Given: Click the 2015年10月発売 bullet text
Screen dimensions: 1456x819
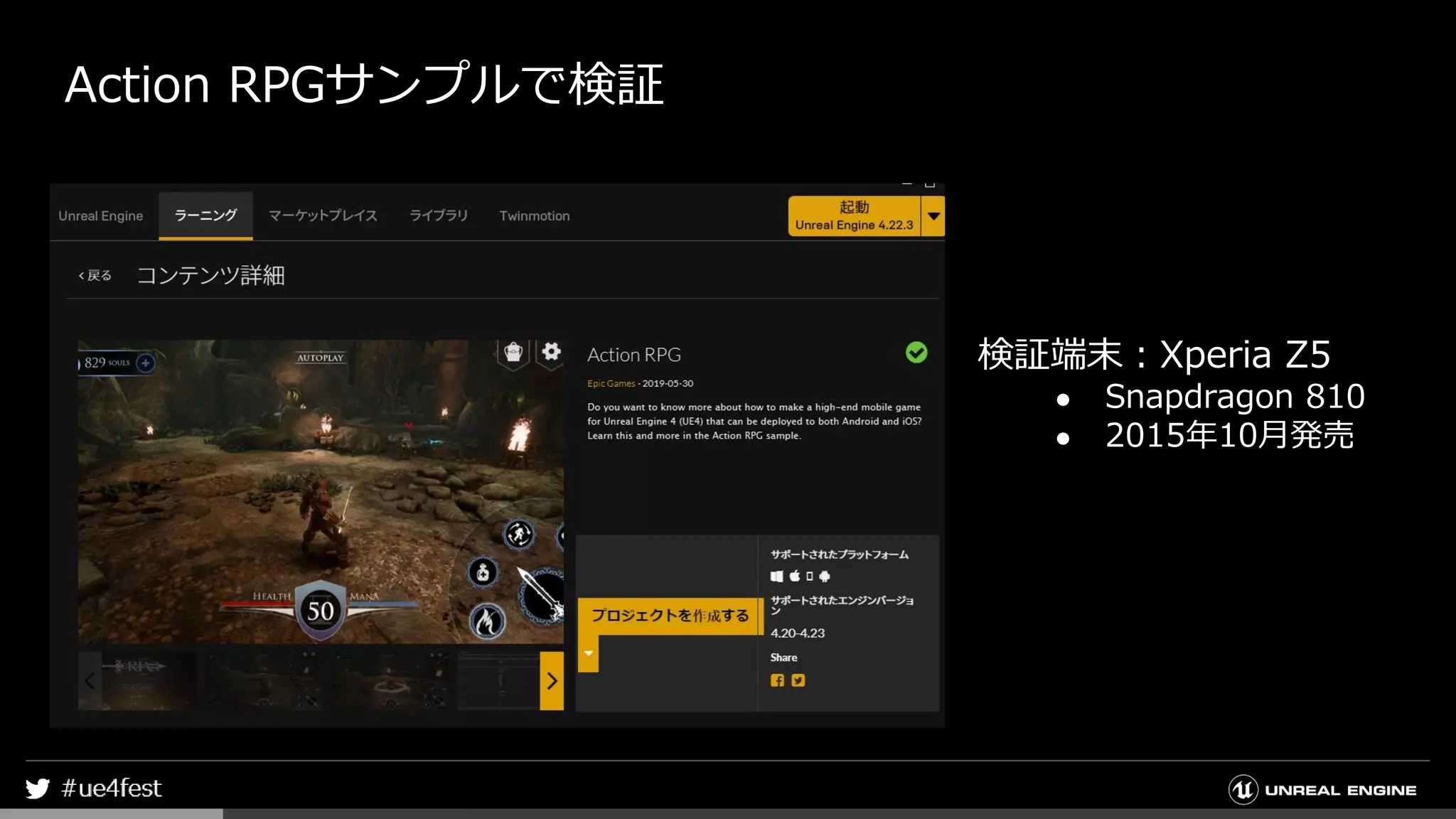Looking at the screenshot, I should 1229,435.
